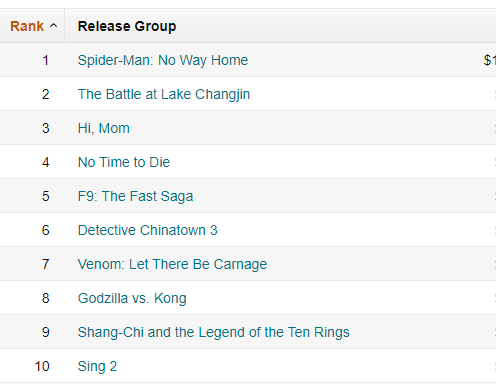The height and width of the screenshot is (384, 496).
Task: Click the Rank sort arrow icon
Action: pyautogui.click(x=53, y=26)
